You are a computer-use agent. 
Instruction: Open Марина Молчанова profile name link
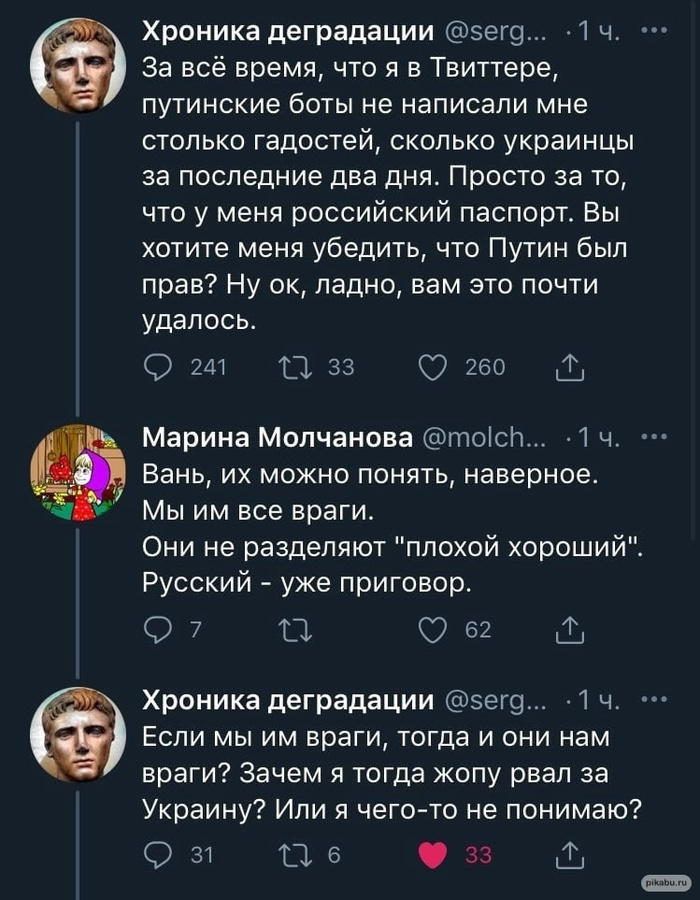[x=277, y=438]
